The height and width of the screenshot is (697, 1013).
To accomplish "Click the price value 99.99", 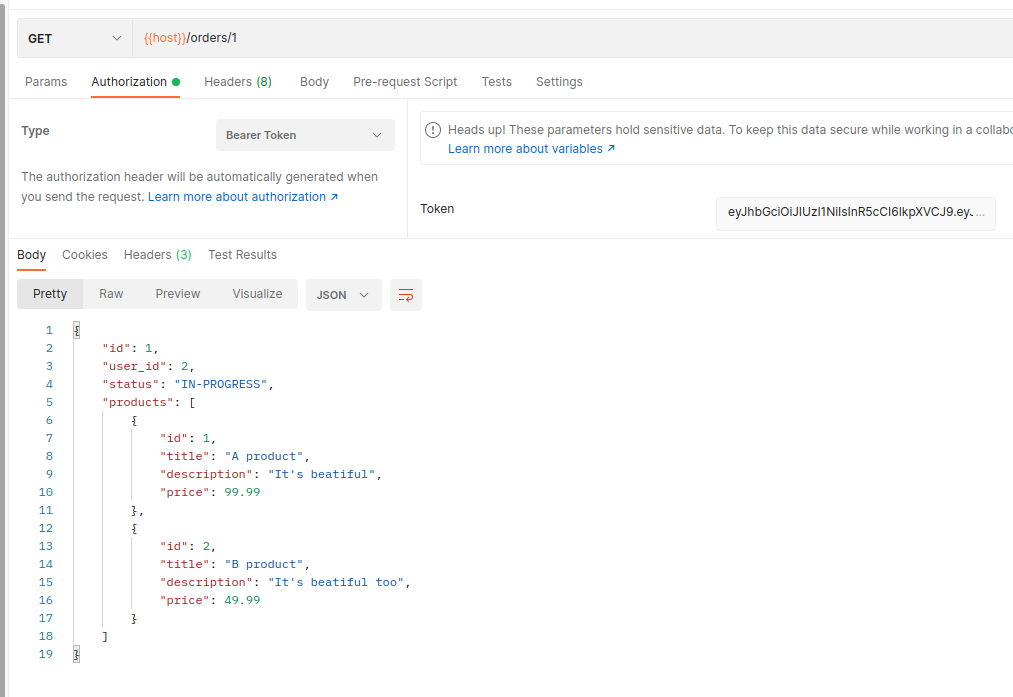I will 242,492.
